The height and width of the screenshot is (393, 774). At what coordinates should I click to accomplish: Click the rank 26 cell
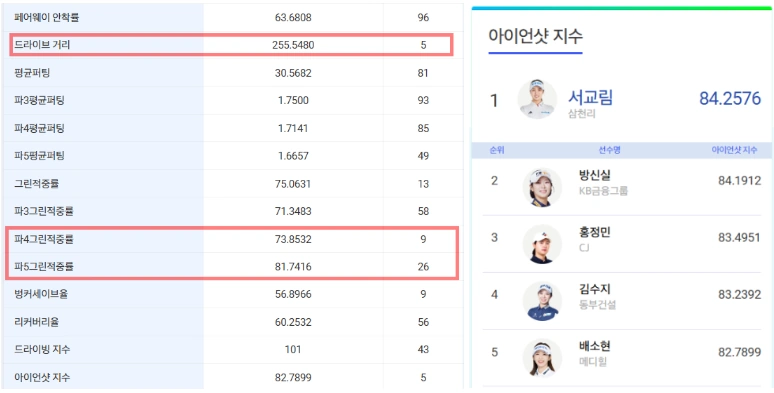(423, 267)
